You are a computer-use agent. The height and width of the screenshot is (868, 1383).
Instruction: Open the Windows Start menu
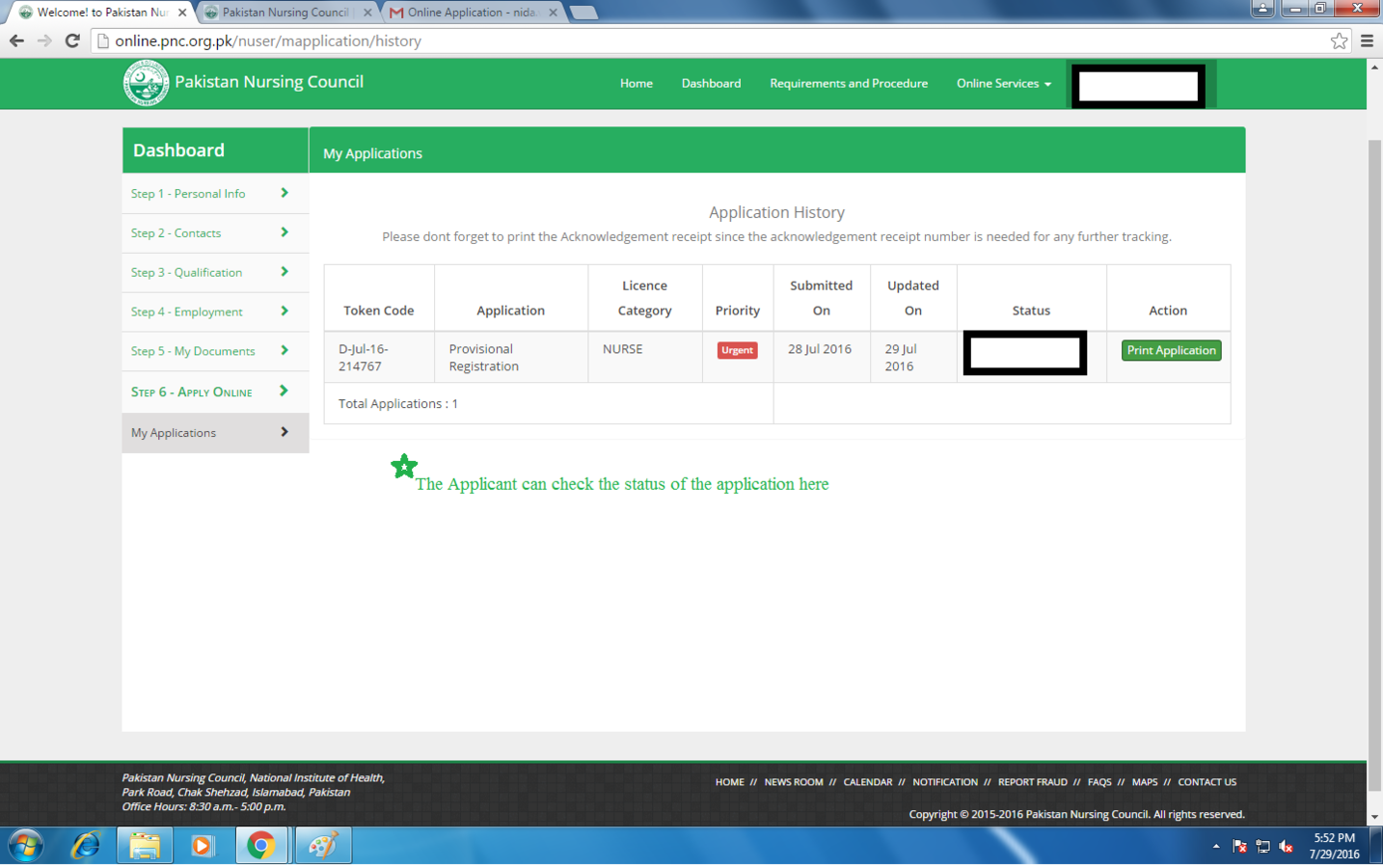pos(25,846)
